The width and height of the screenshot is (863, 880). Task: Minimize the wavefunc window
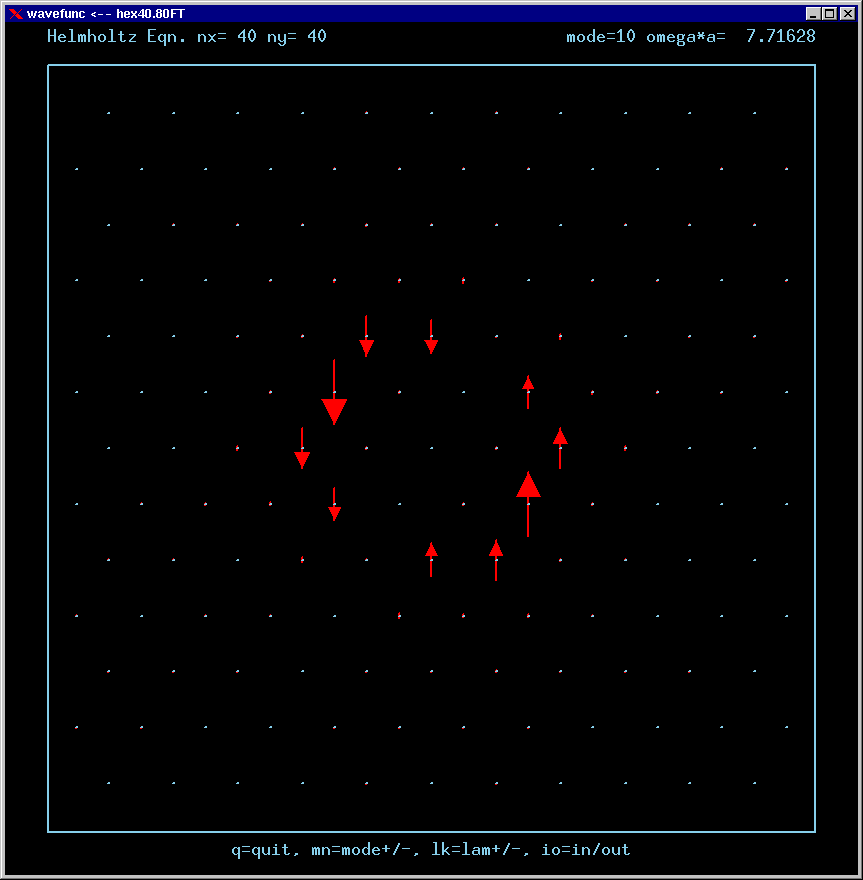[x=812, y=13]
